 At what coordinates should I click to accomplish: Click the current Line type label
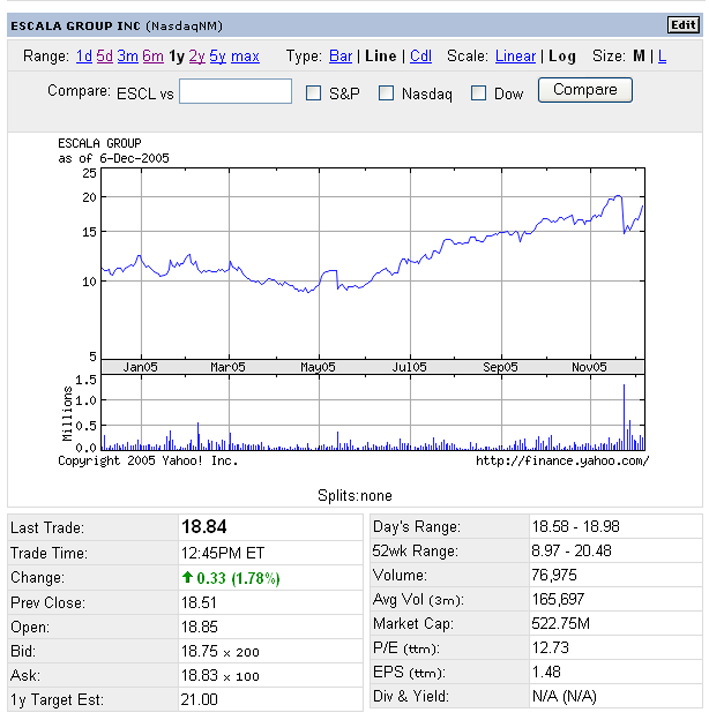pos(381,56)
